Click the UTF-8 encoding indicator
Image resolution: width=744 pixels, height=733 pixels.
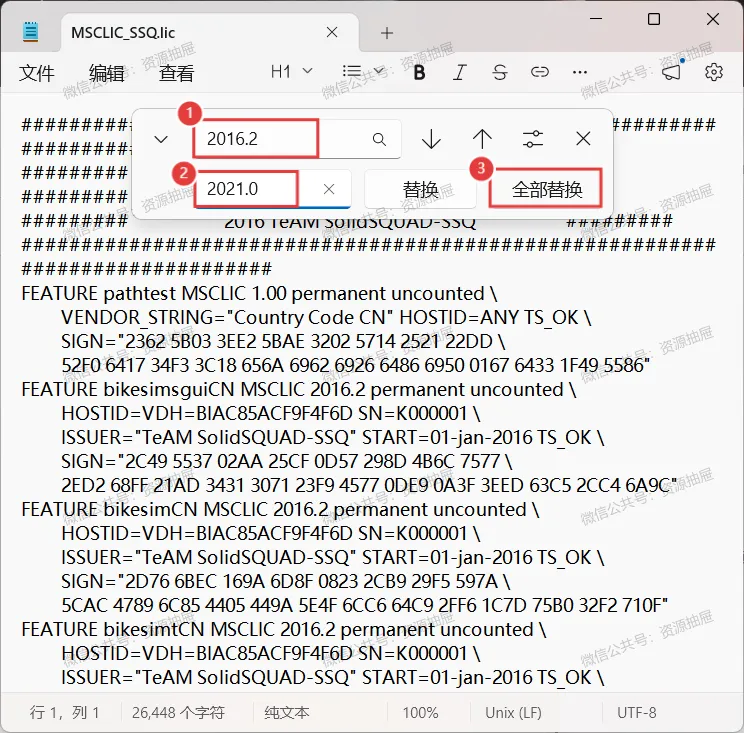point(636,712)
